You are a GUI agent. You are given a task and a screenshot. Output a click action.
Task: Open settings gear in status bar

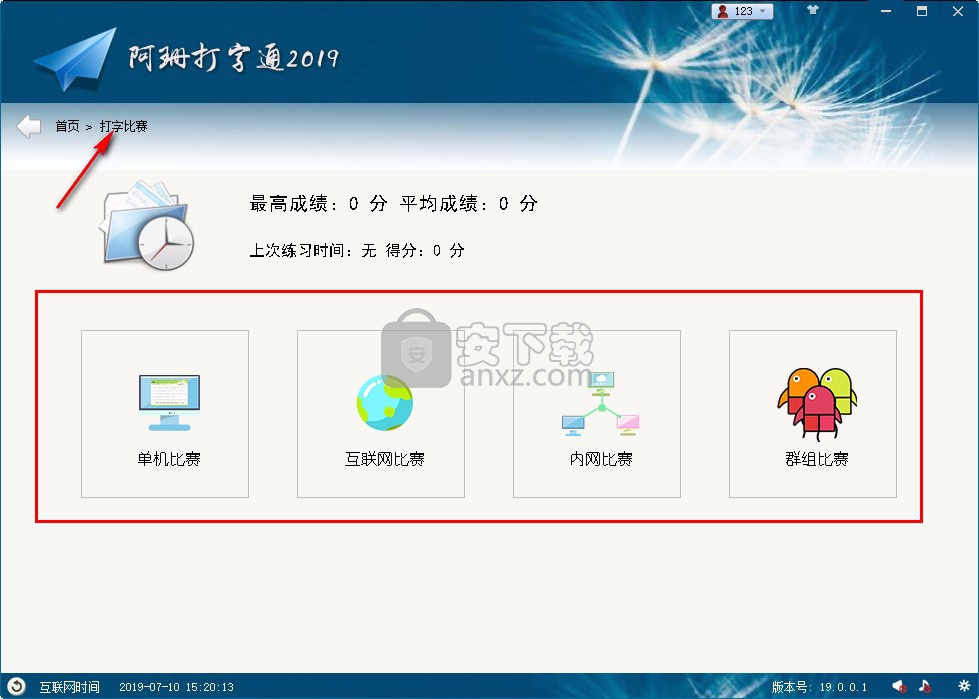pos(964,687)
